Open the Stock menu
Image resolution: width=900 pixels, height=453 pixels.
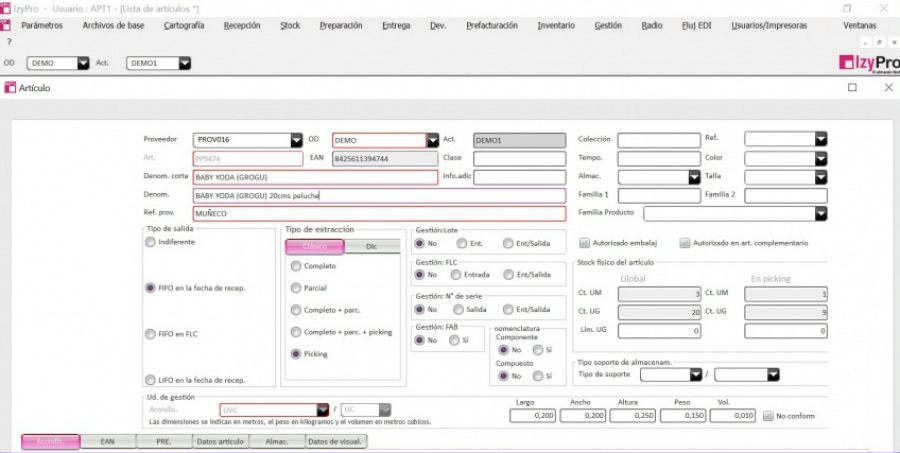pyautogui.click(x=290, y=25)
